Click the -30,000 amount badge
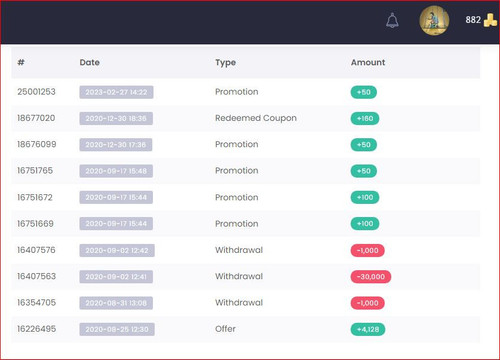Image resolution: width=500 pixels, height=360 pixels. point(371,277)
